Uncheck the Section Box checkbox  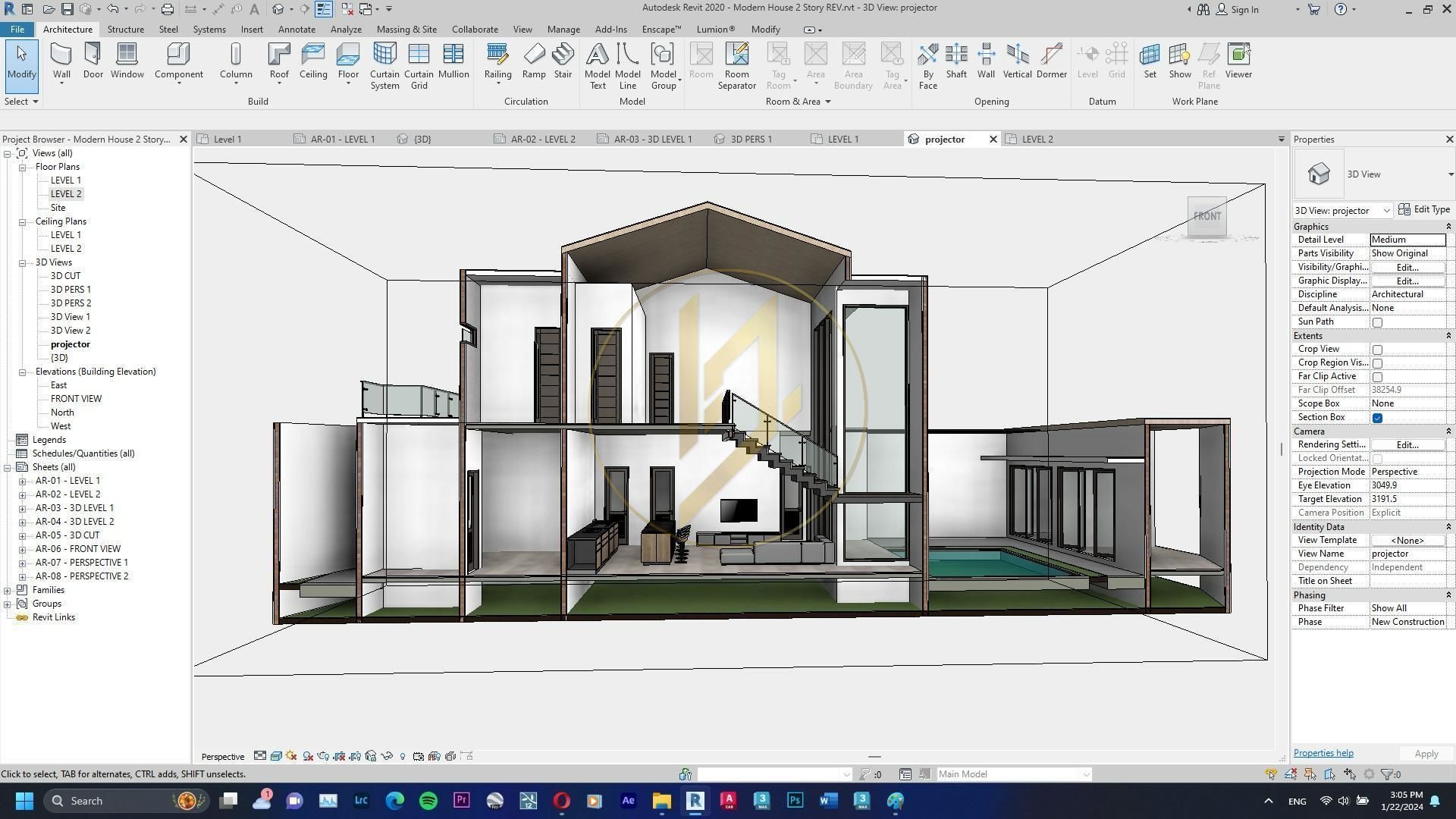(x=1377, y=418)
